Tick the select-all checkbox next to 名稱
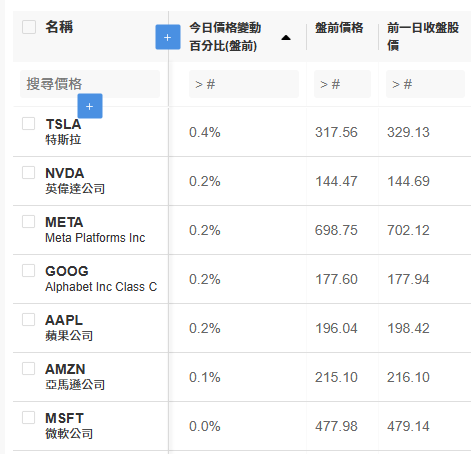 (x=29, y=27)
